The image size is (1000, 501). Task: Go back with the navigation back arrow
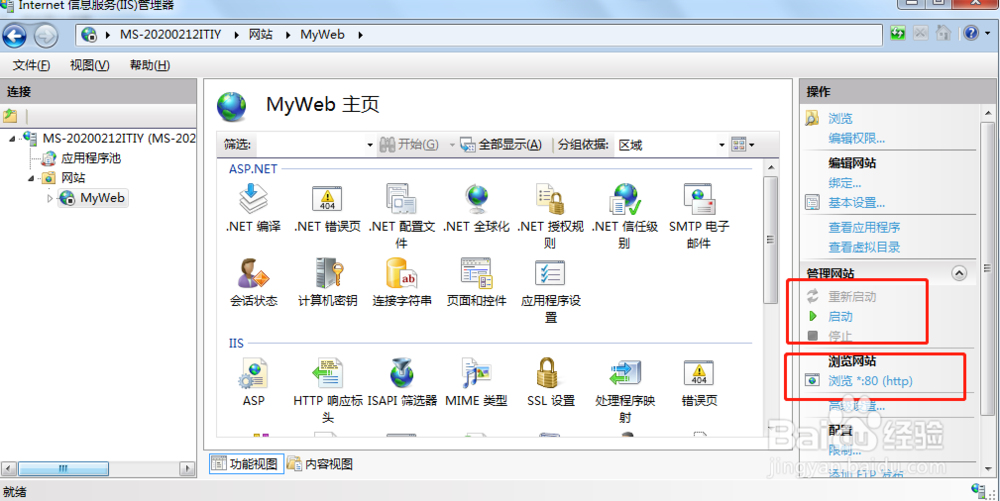tap(15, 35)
